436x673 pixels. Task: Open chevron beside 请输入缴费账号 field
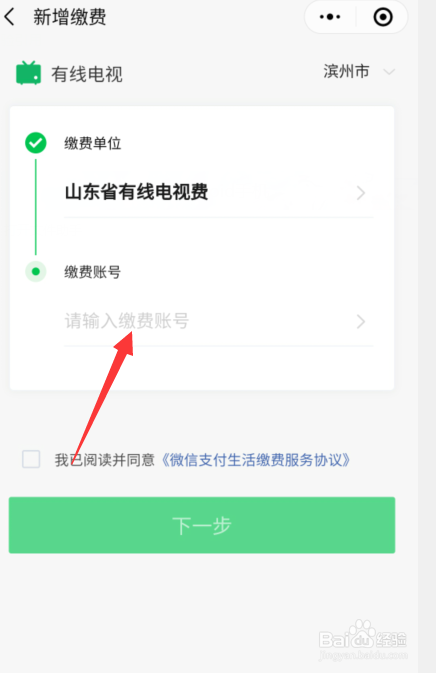pos(360,321)
